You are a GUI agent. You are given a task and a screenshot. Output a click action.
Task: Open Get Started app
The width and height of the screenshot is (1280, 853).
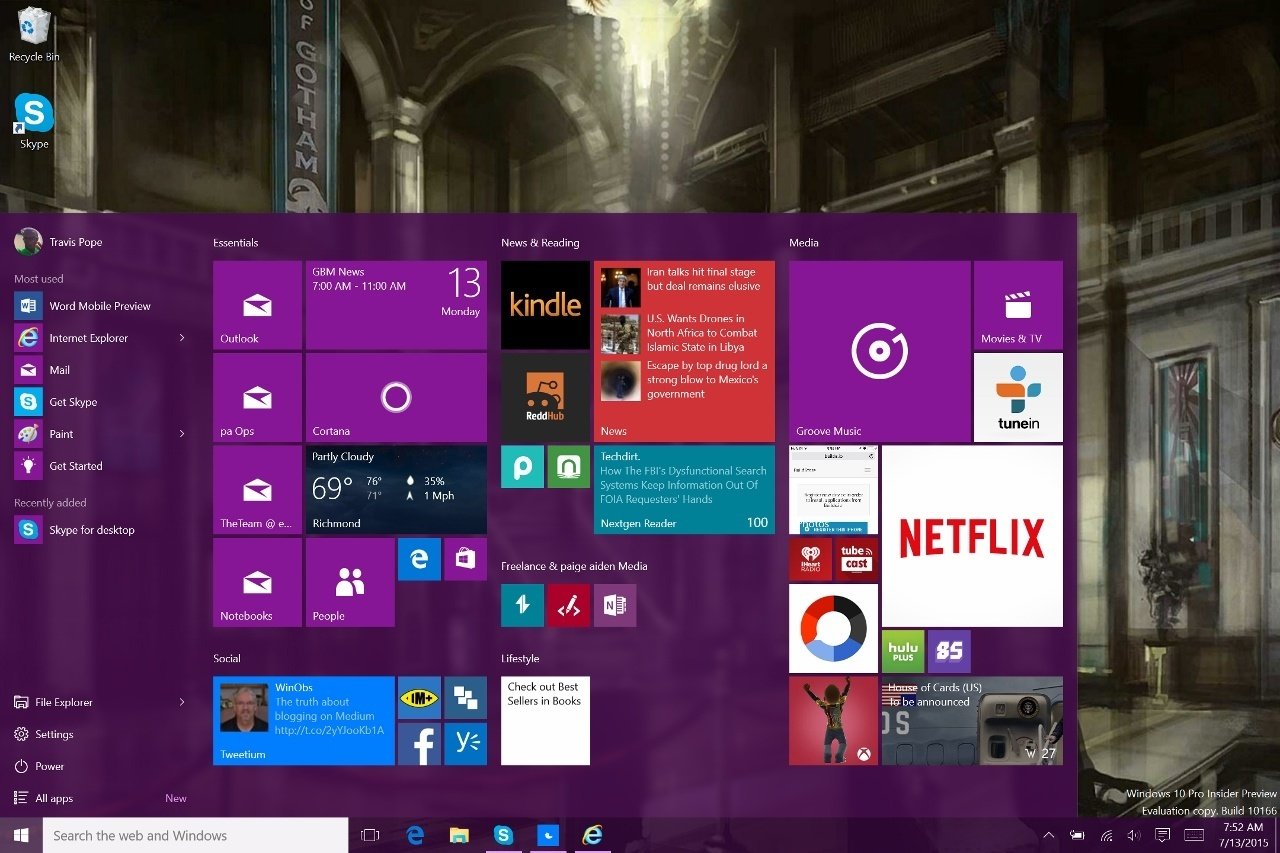100,466
